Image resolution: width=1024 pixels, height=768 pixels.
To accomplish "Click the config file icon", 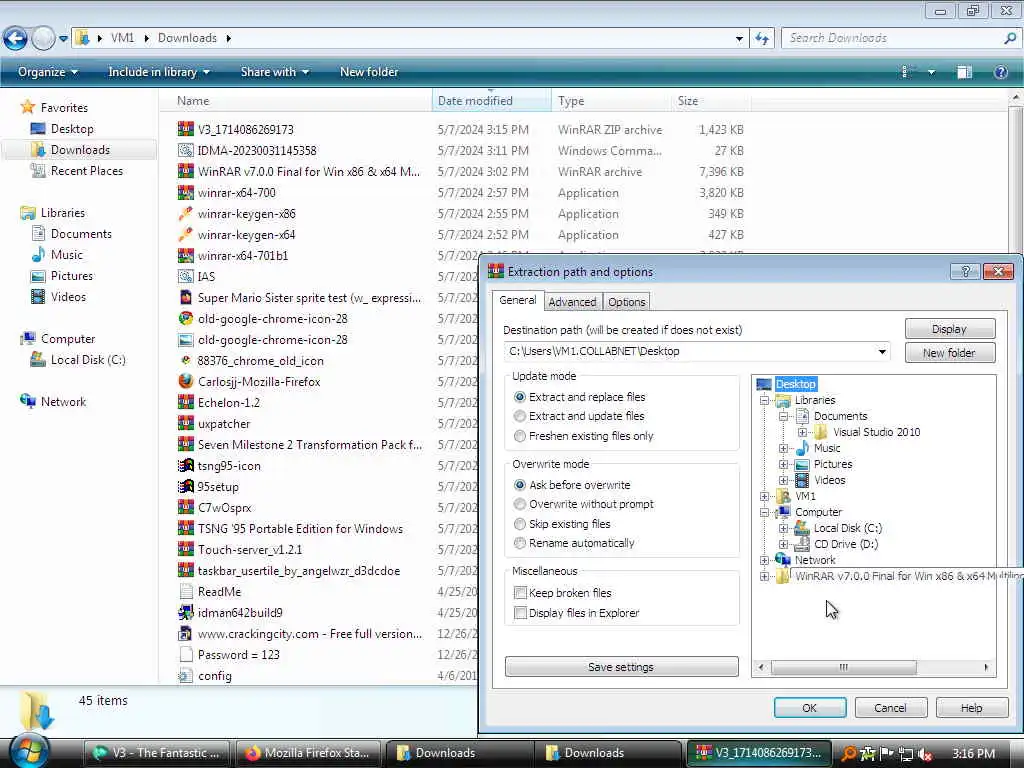I will point(186,675).
